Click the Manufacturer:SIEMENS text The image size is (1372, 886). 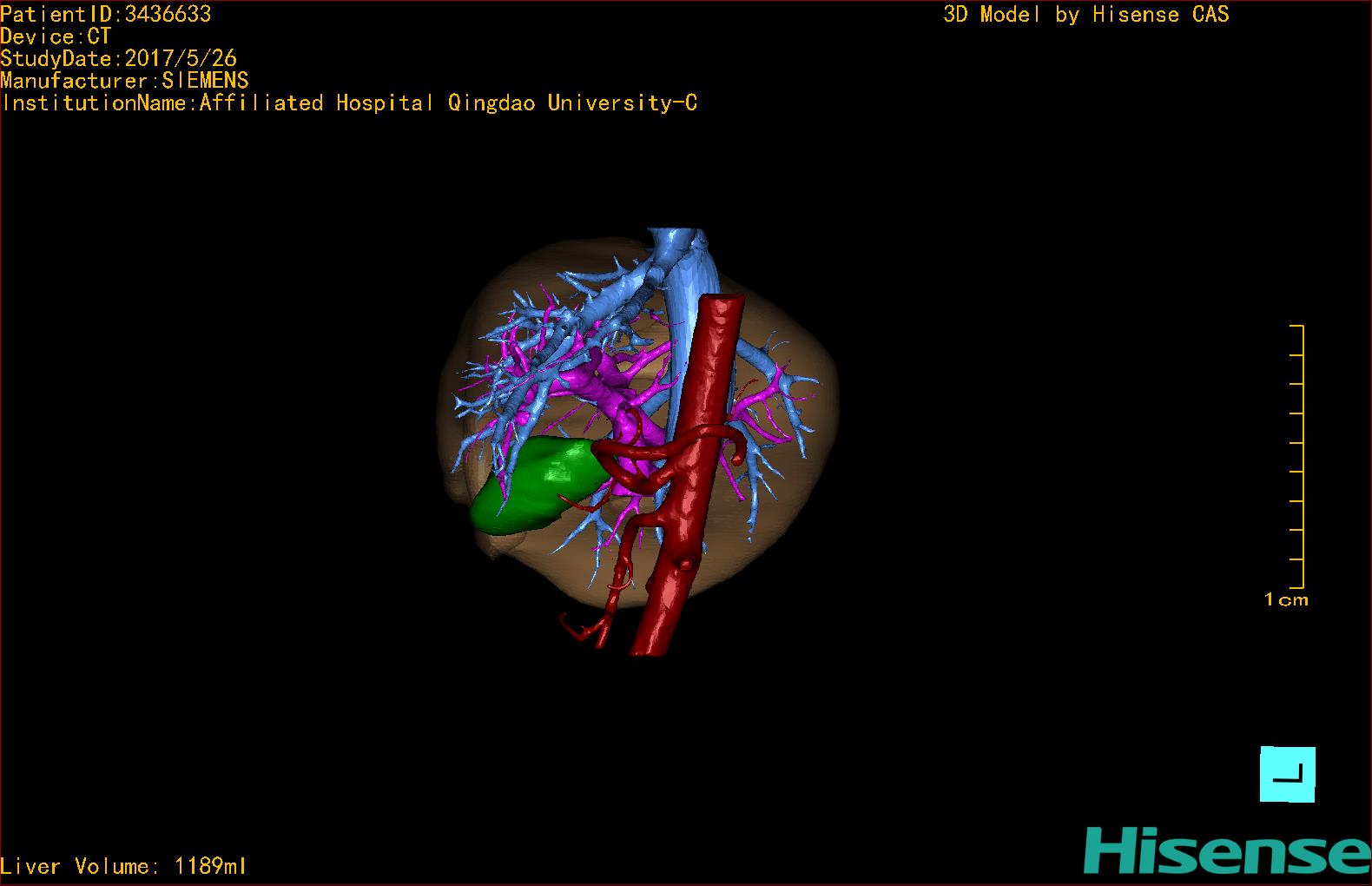(124, 81)
